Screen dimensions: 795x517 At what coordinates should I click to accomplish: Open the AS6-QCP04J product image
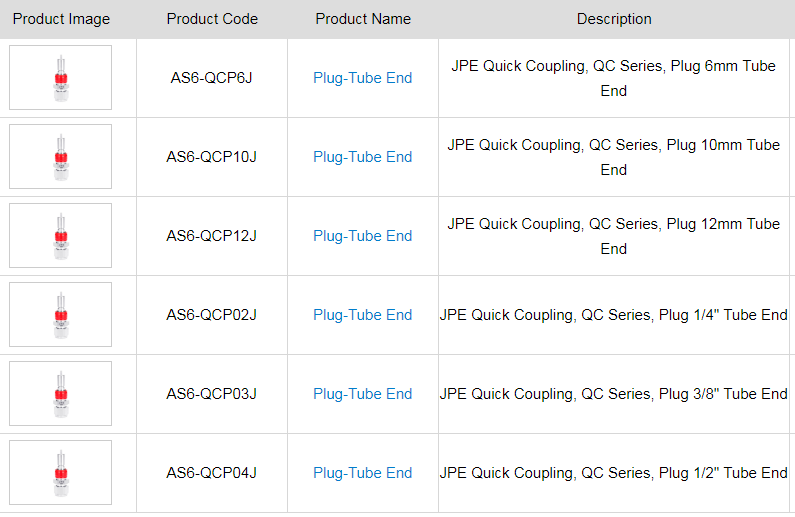pyautogui.click(x=61, y=473)
